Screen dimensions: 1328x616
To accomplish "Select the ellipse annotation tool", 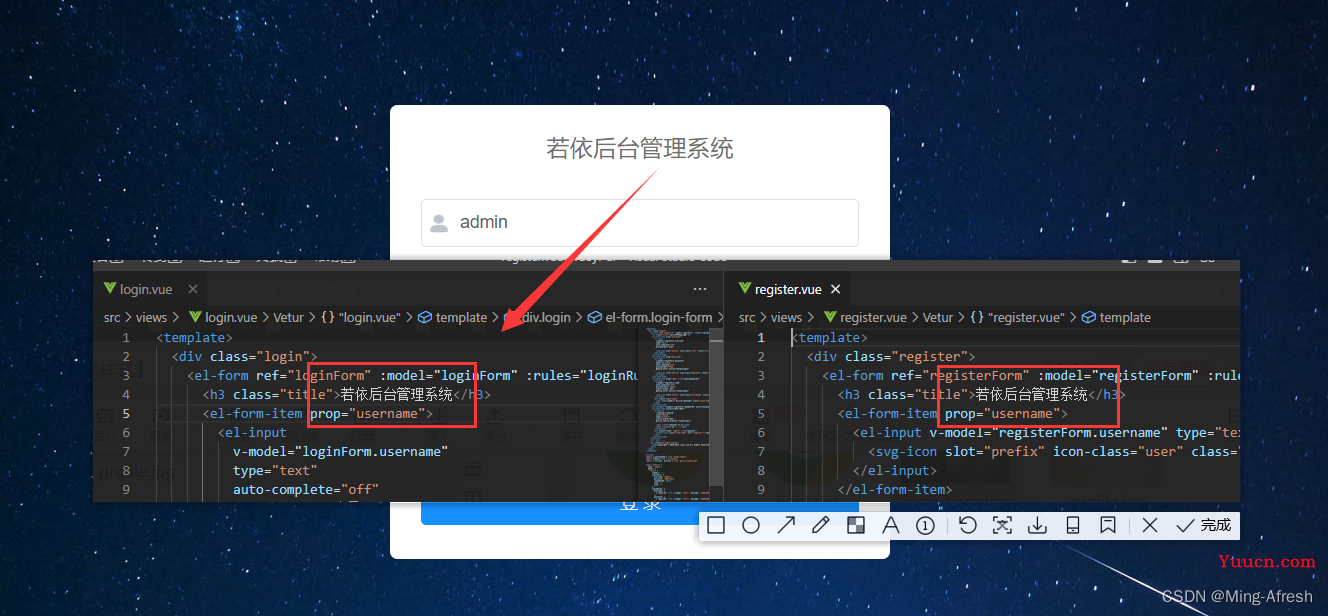I will [751, 525].
